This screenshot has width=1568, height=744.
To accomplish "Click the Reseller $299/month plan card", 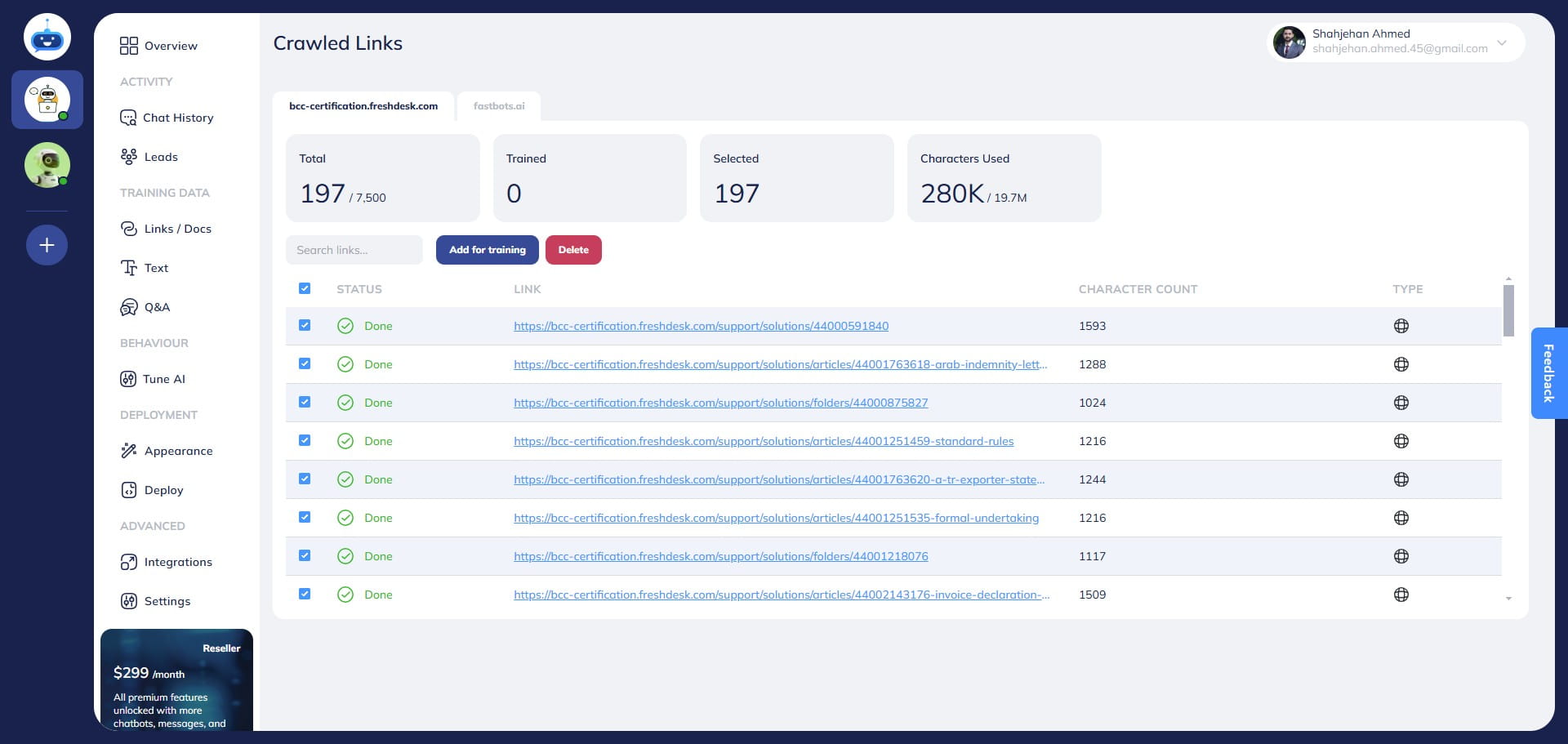I will tap(176, 679).
